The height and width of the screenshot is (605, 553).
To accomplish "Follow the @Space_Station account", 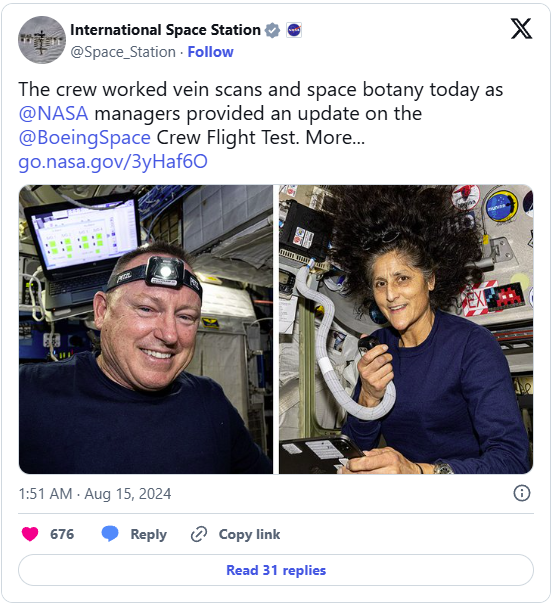I will click(x=210, y=52).
